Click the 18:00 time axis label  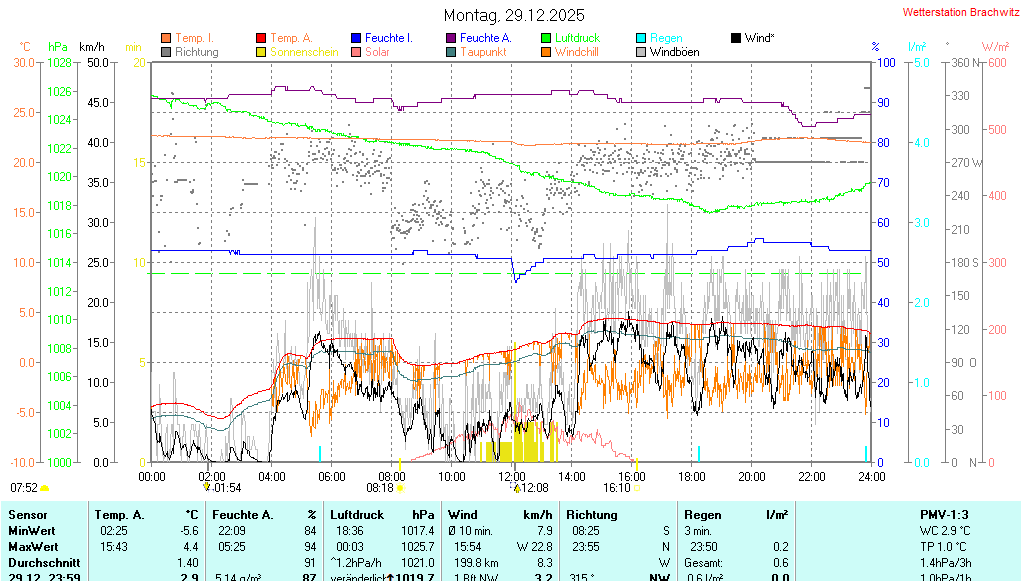(x=692, y=476)
